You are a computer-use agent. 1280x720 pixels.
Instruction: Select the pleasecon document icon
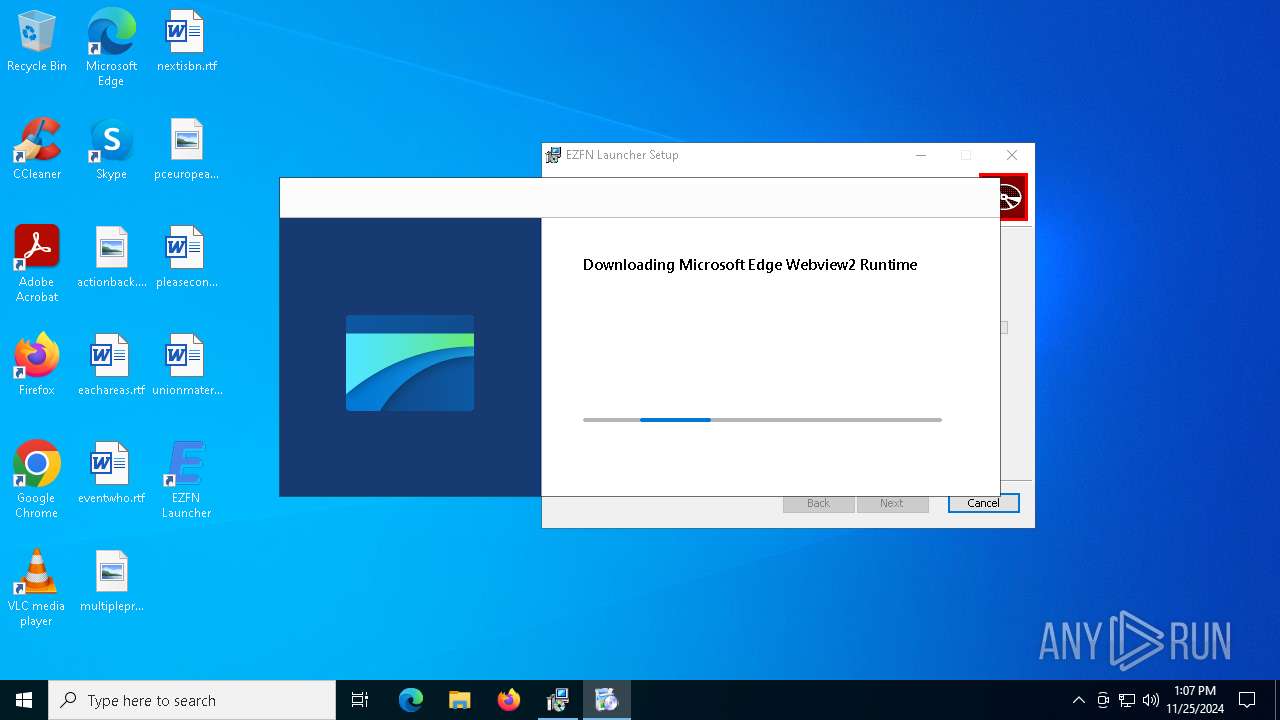(x=186, y=257)
